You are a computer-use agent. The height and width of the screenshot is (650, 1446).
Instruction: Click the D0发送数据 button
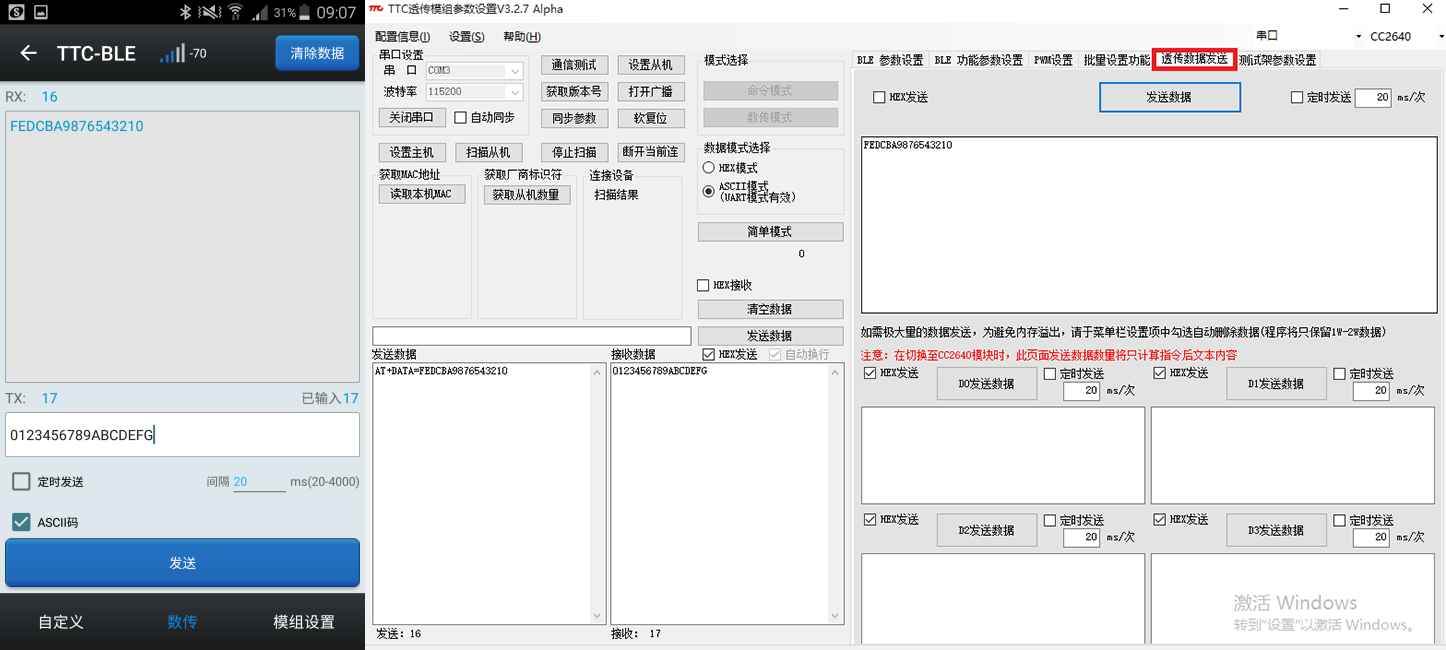[986, 383]
